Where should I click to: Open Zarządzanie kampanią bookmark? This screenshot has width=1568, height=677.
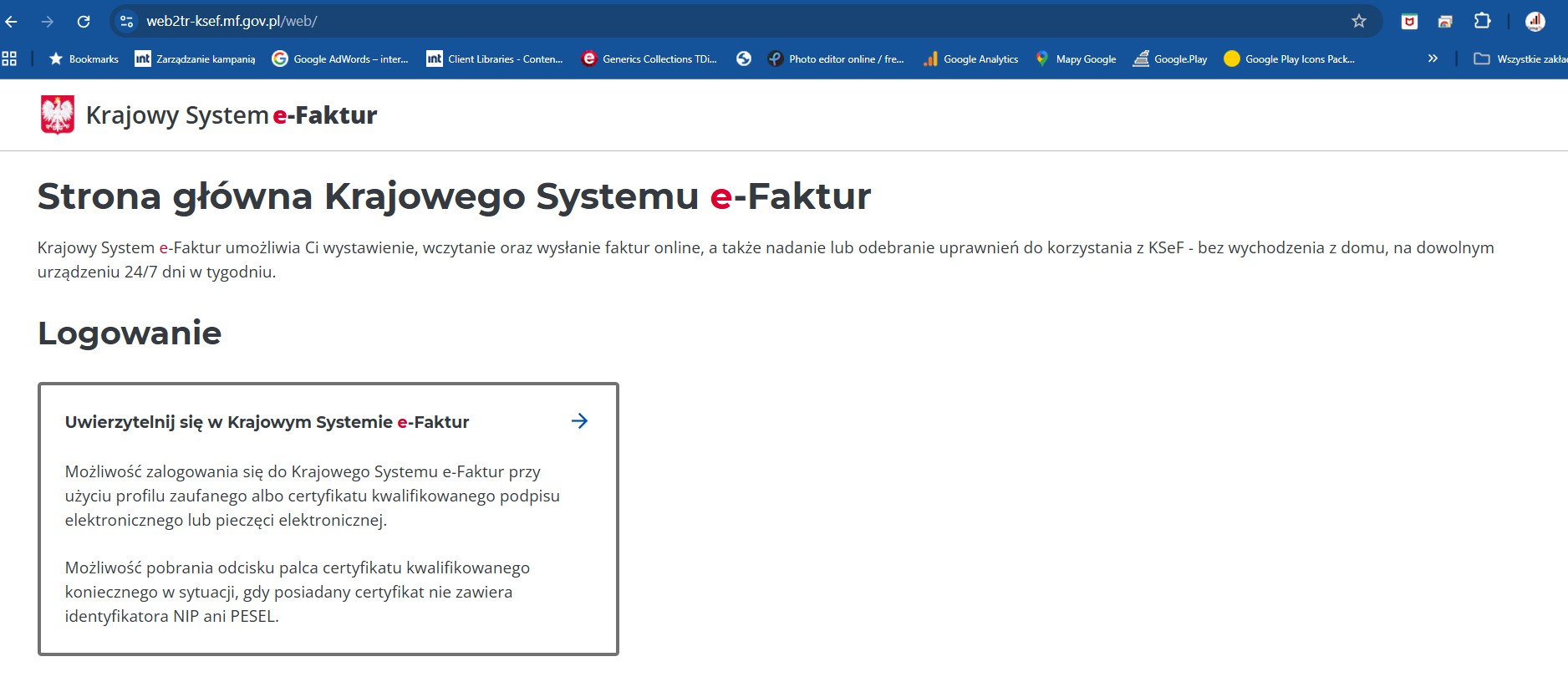coord(196,59)
